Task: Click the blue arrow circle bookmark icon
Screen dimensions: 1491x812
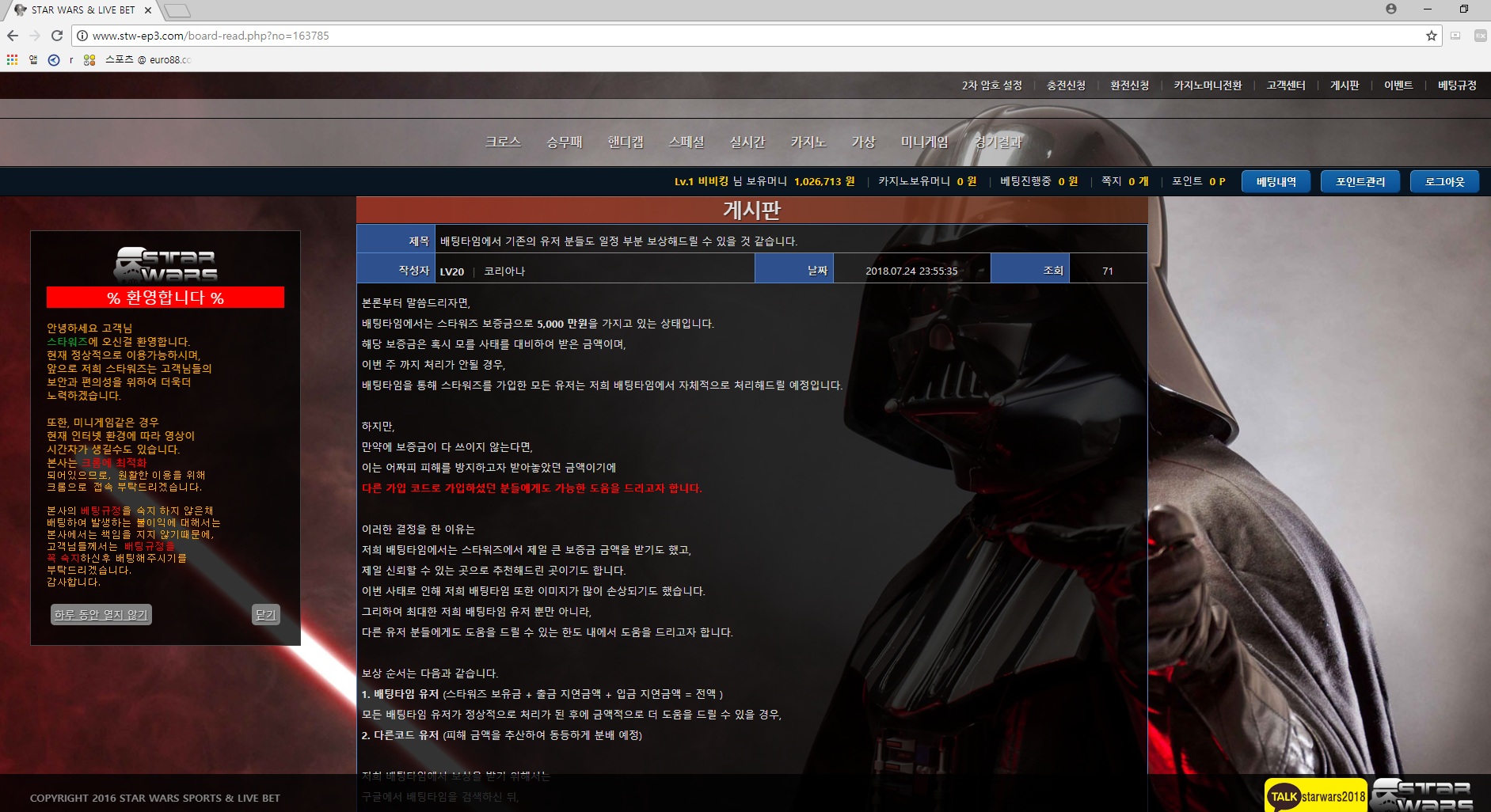Action: [x=54, y=59]
